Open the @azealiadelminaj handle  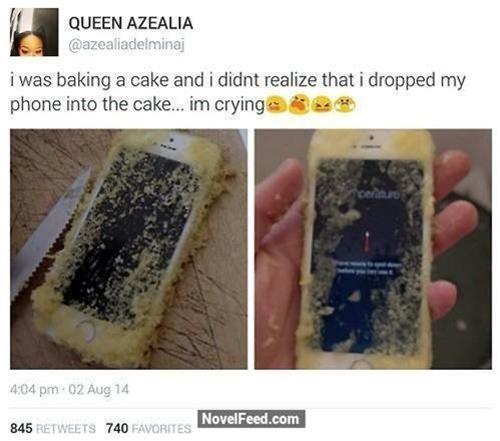[126, 45]
